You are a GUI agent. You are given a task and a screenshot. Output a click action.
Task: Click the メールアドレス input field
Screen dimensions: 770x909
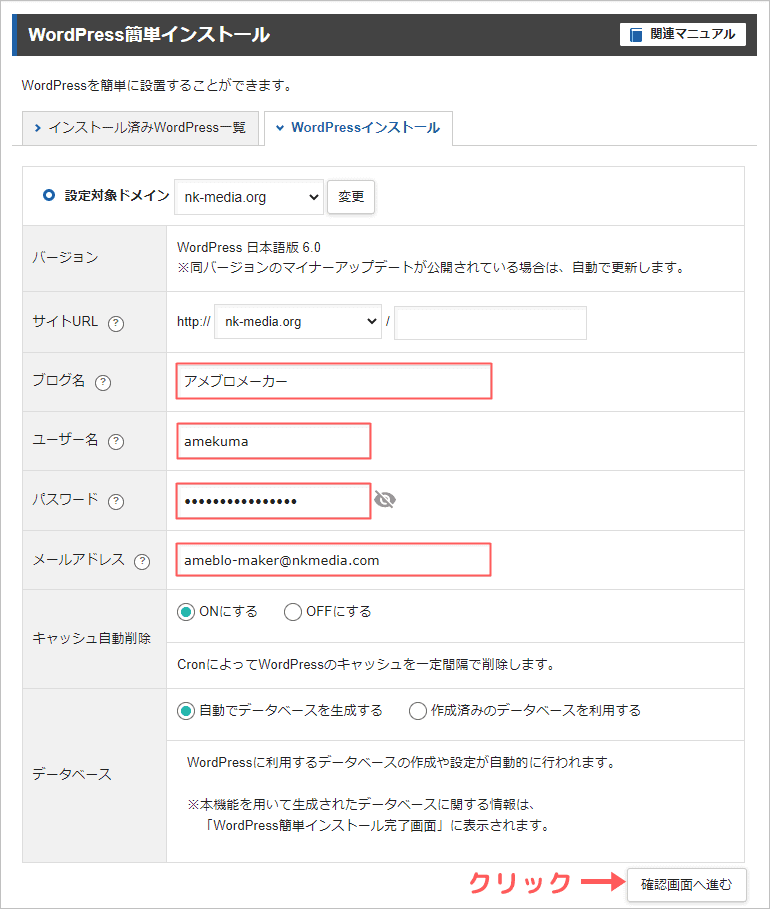click(x=333, y=560)
